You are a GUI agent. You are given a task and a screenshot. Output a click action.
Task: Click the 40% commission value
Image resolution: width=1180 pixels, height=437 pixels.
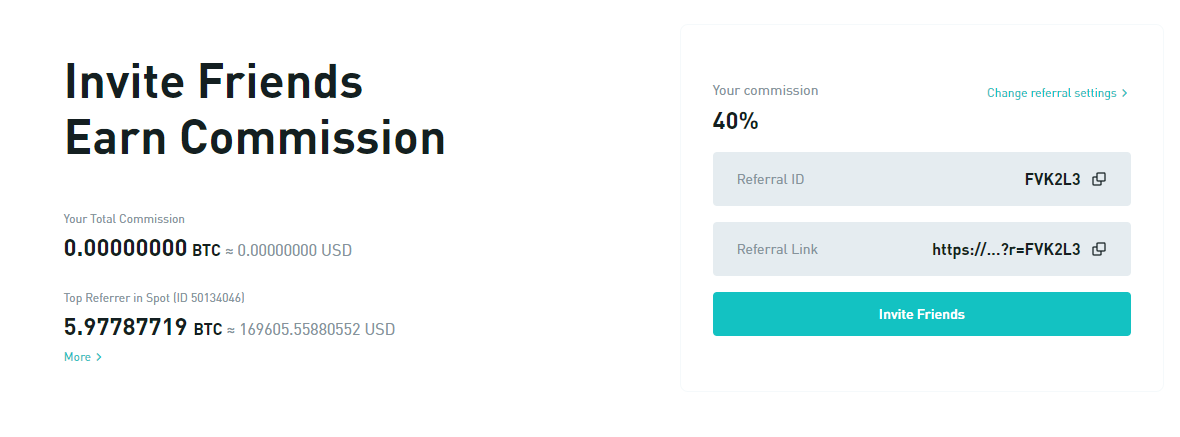coord(735,121)
